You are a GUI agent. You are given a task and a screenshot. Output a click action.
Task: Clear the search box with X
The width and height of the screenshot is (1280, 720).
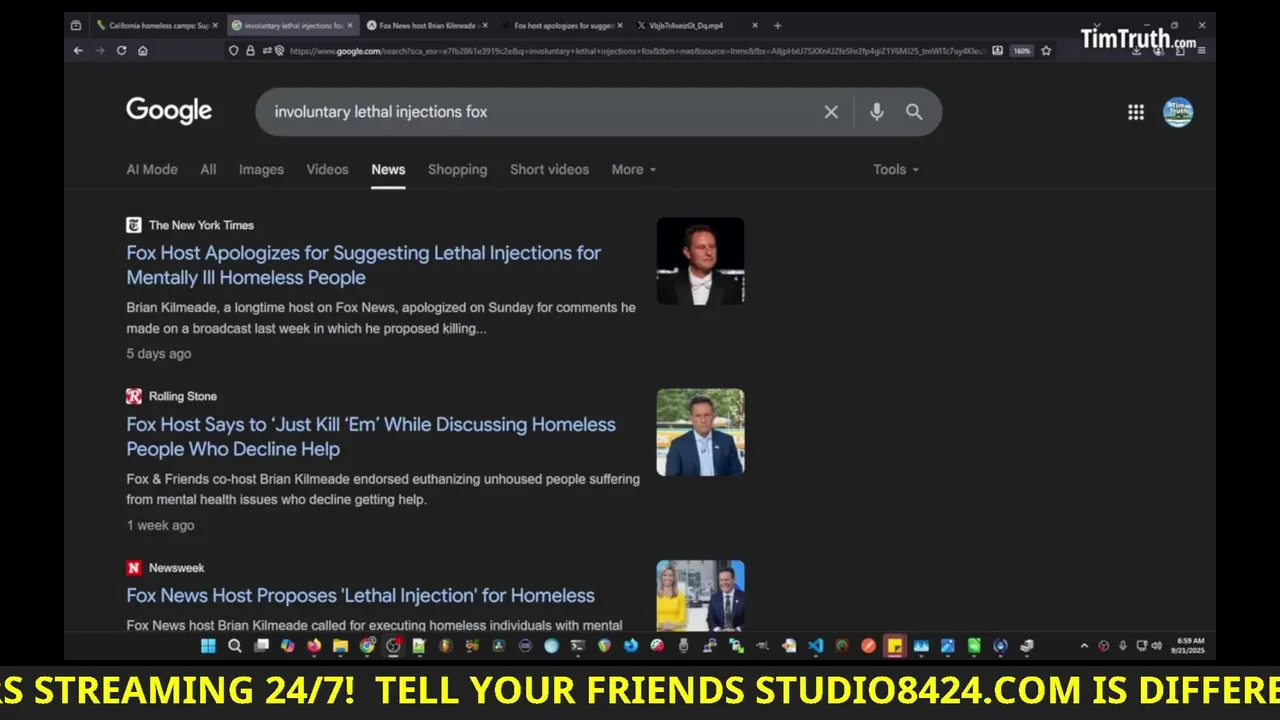tap(831, 112)
